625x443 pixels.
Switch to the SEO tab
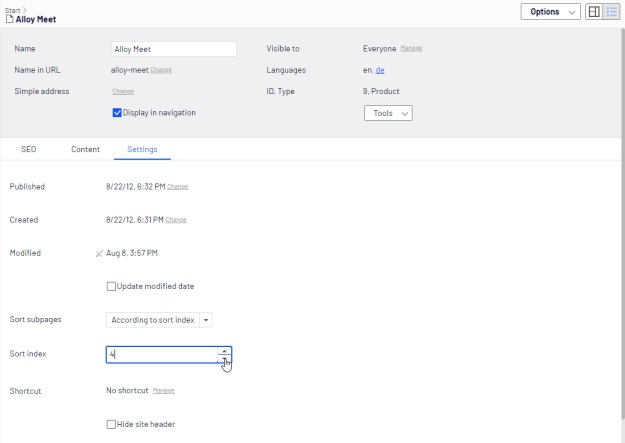[29, 149]
